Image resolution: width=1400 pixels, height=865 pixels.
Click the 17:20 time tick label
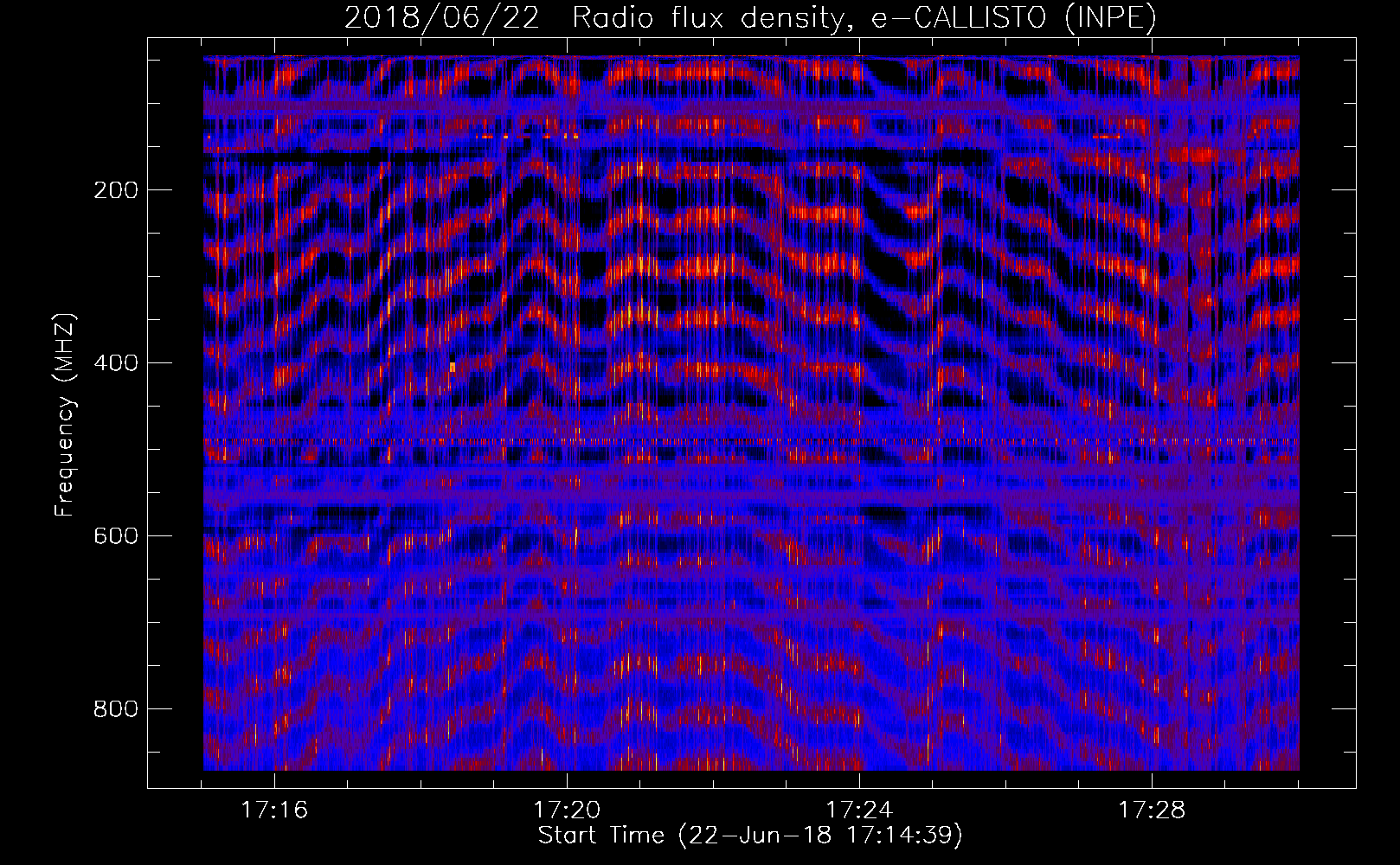click(567, 810)
